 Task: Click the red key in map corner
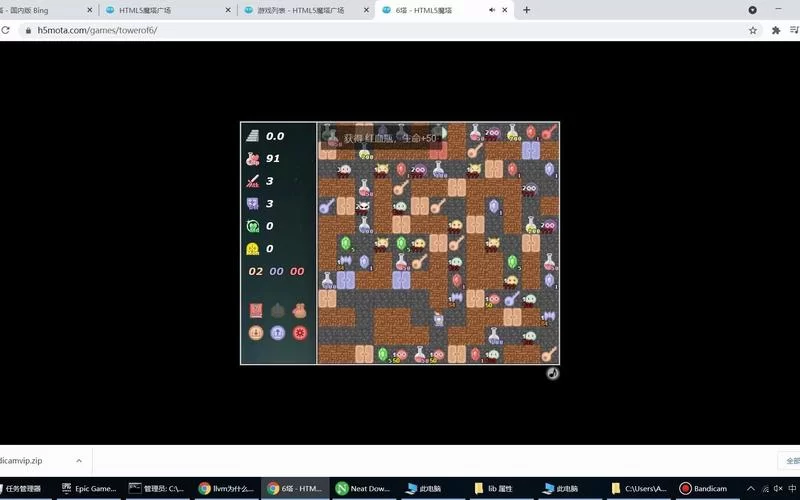(549, 132)
